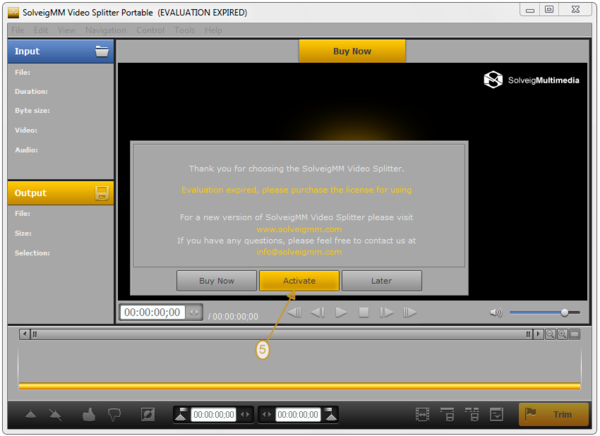Viewport: 600px width, 436px height.
Task: Click the right marker time field
Action: click(298, 415)
